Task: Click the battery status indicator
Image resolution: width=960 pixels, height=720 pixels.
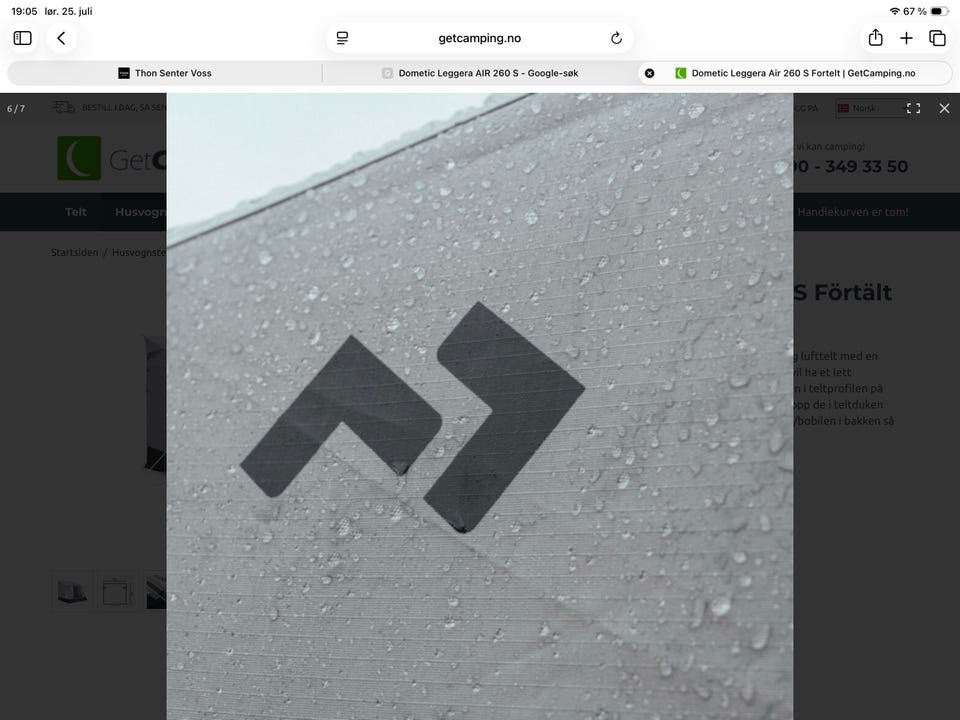Action: pos(939,11)
